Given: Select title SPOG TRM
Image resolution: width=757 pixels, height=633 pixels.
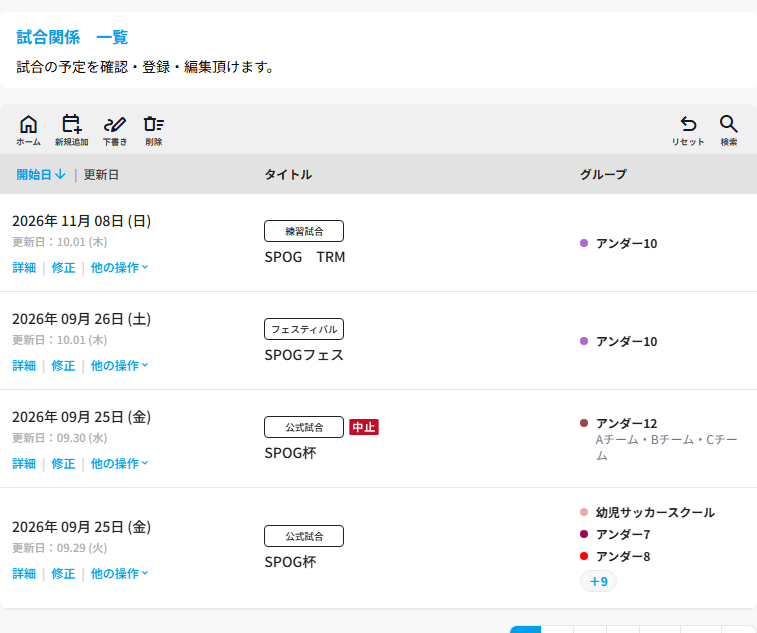Looking at the screenshot, I should 305,257.
